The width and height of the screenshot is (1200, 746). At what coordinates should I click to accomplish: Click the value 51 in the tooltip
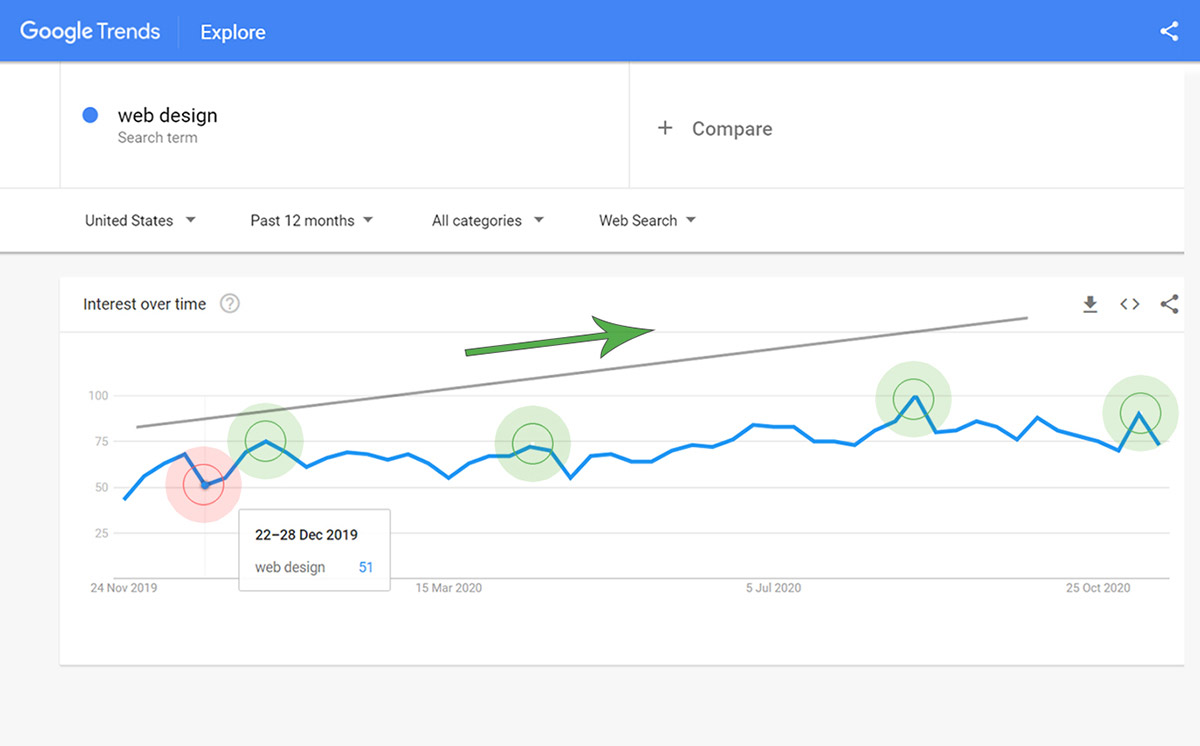(366, 567)
